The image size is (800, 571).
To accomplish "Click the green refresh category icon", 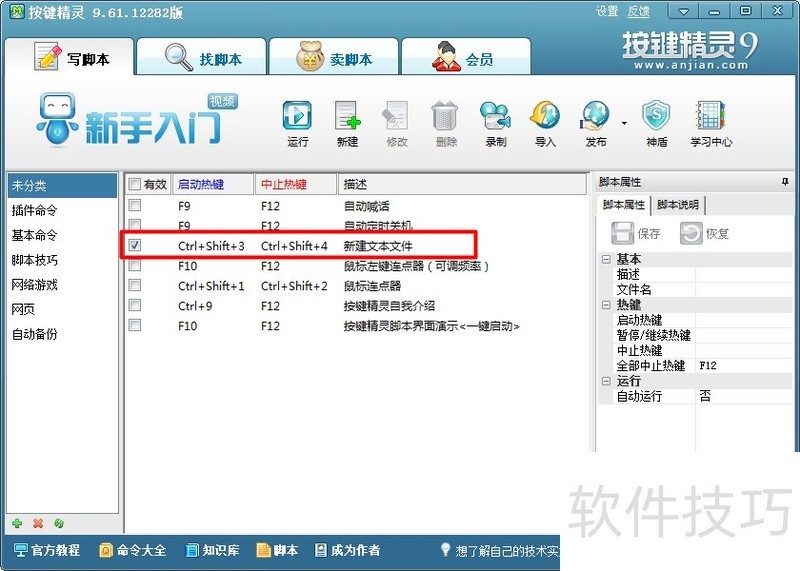I will 59,523.
